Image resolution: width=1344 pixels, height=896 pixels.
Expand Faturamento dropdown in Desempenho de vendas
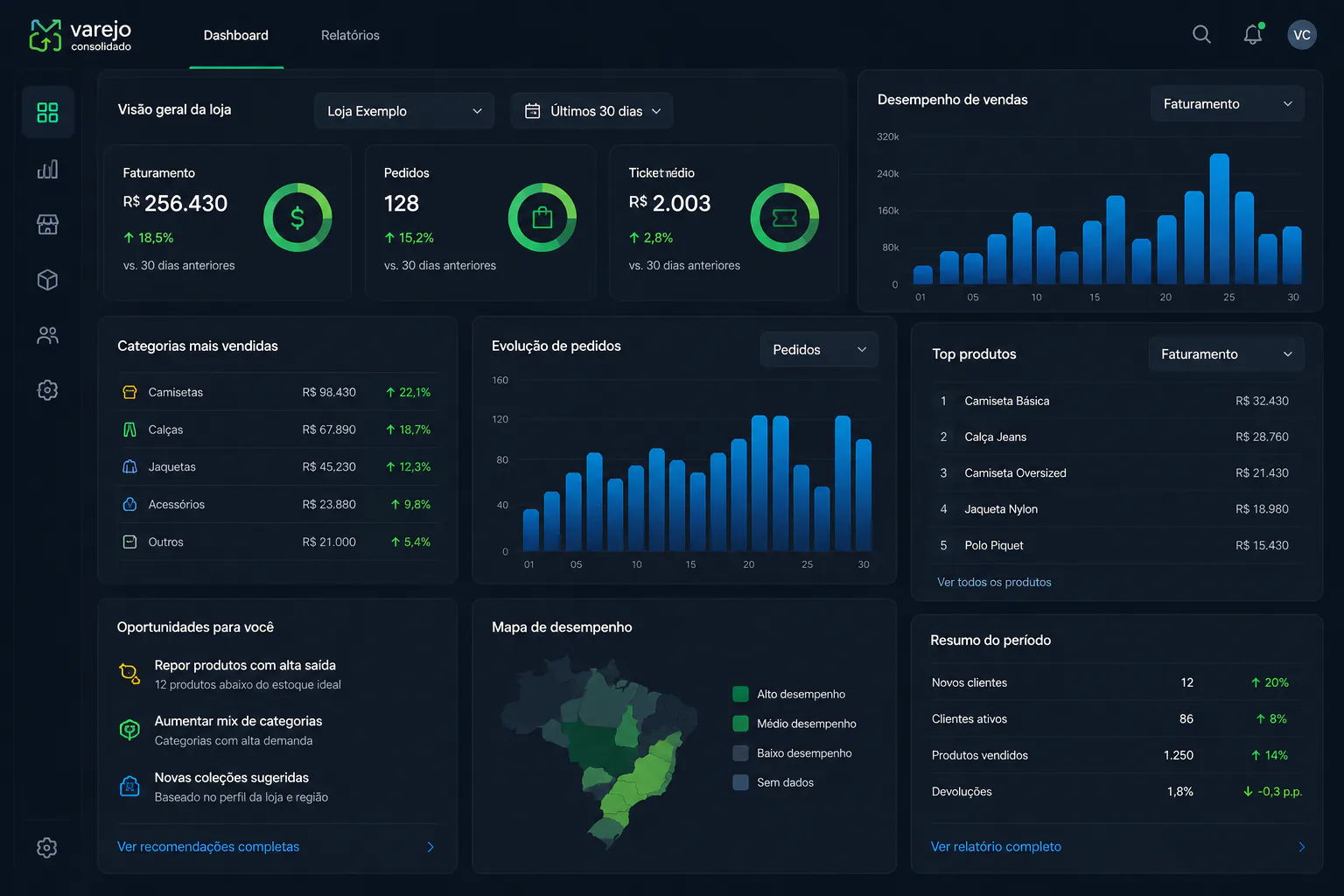coord(1227,103)
